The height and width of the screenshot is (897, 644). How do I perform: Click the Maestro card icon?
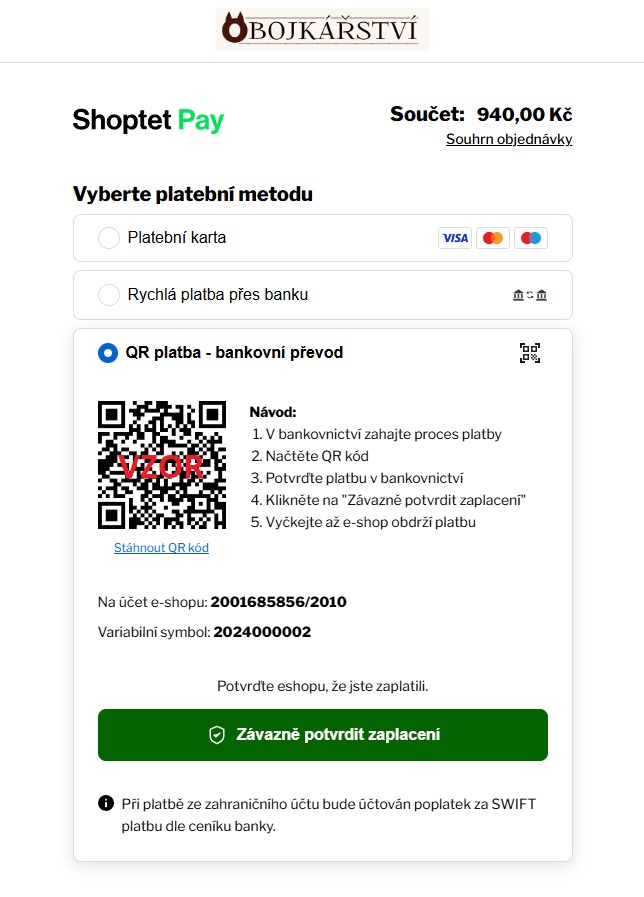[531, 238]
